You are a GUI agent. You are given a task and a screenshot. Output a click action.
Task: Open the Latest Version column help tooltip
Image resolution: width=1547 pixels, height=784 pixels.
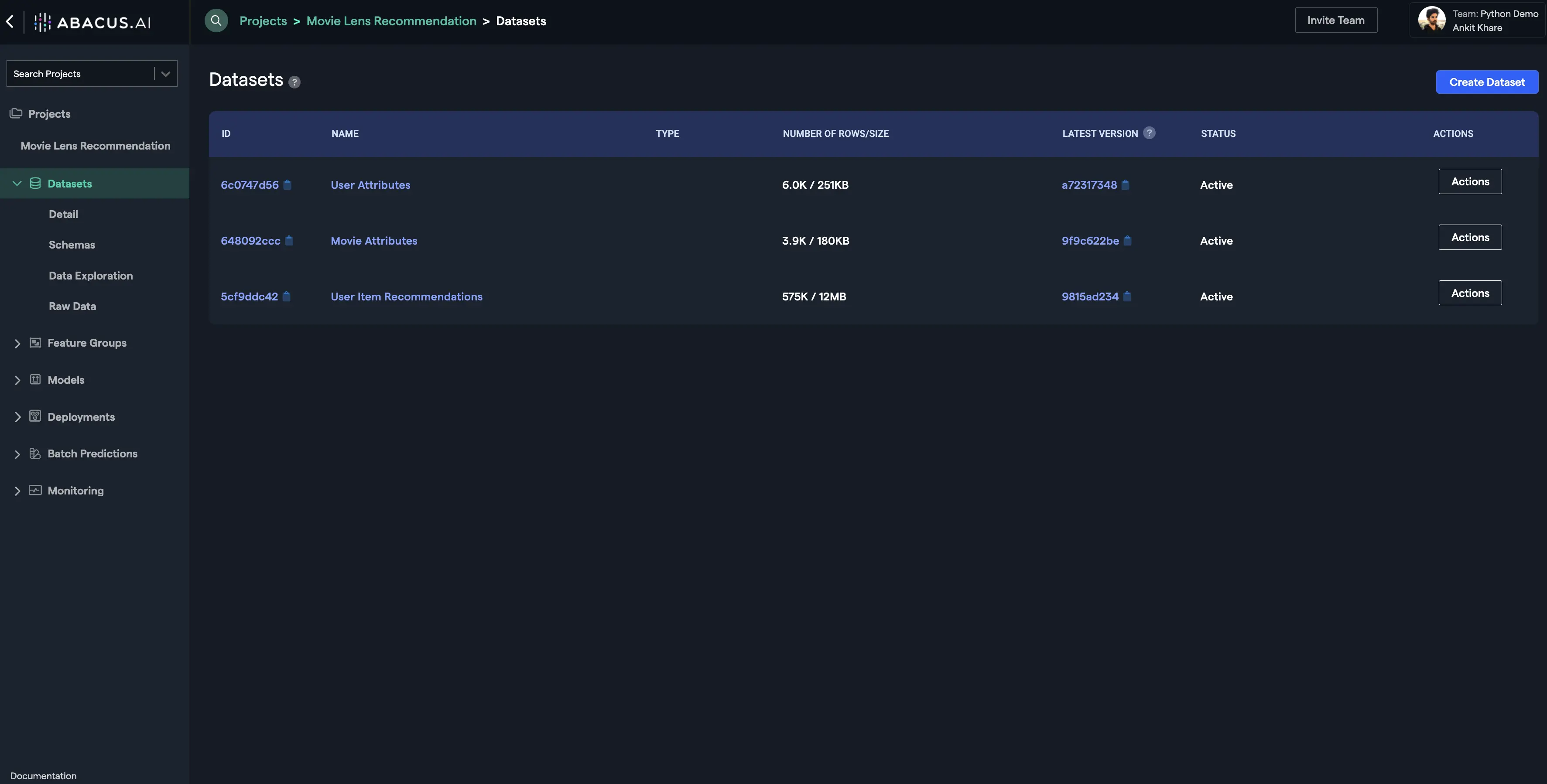tap(1150, 133)
